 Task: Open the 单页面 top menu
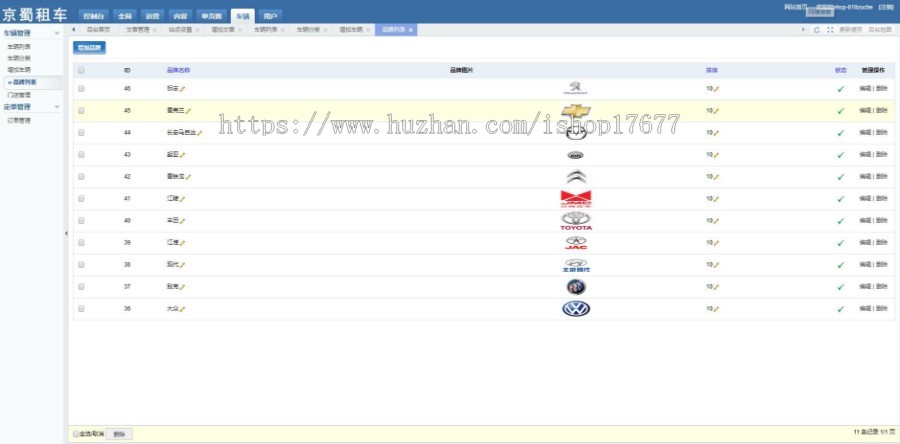[x=211, y=16]
